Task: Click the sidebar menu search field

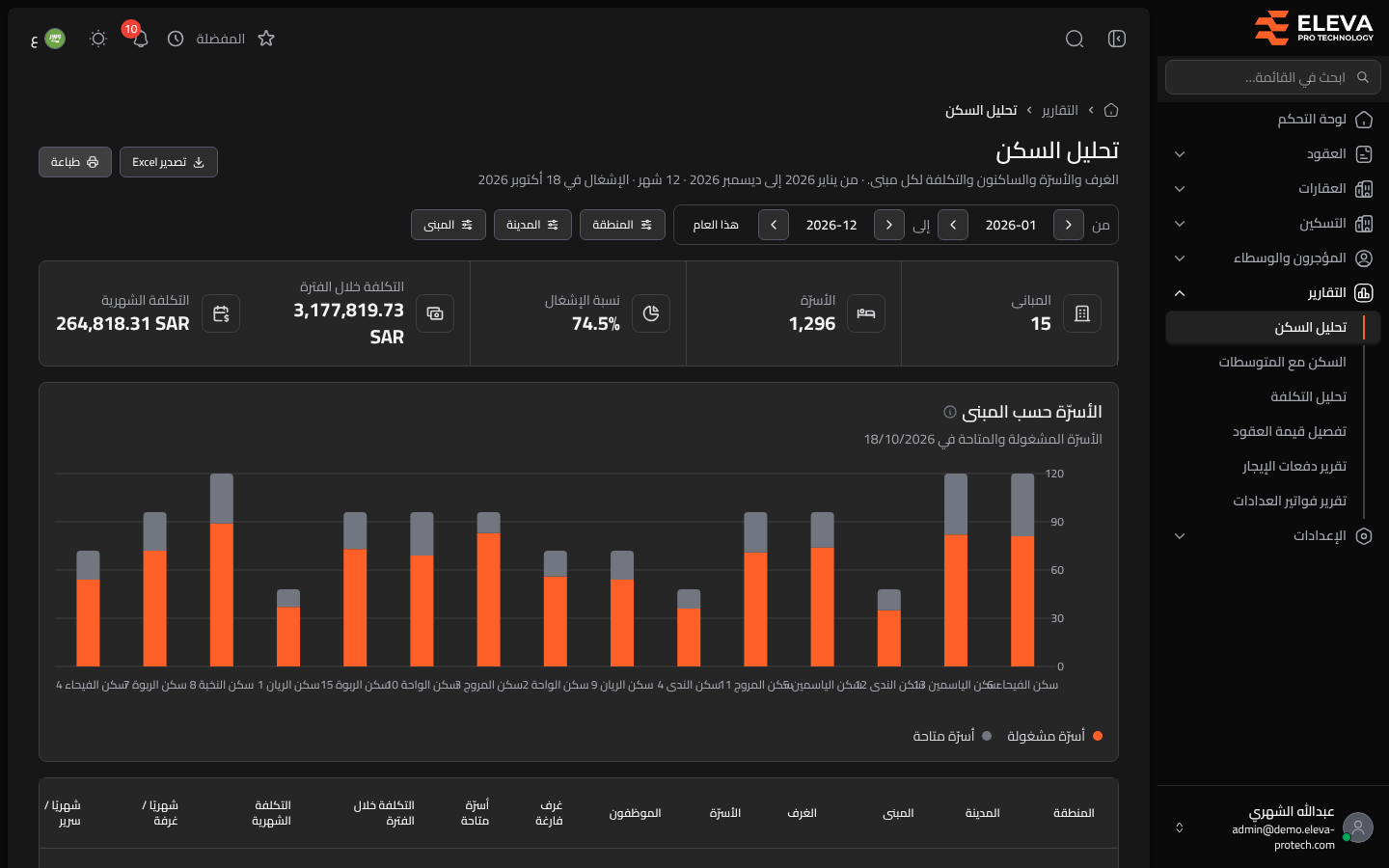Action: point(1273,77)
